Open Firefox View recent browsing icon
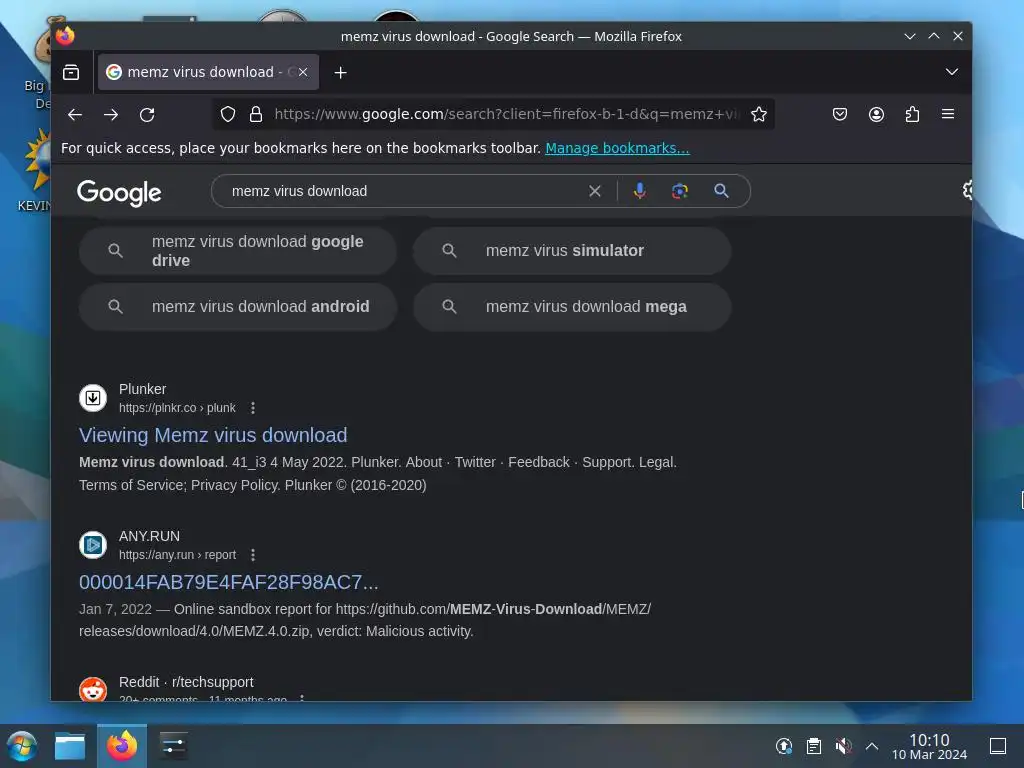 [71, 72]
